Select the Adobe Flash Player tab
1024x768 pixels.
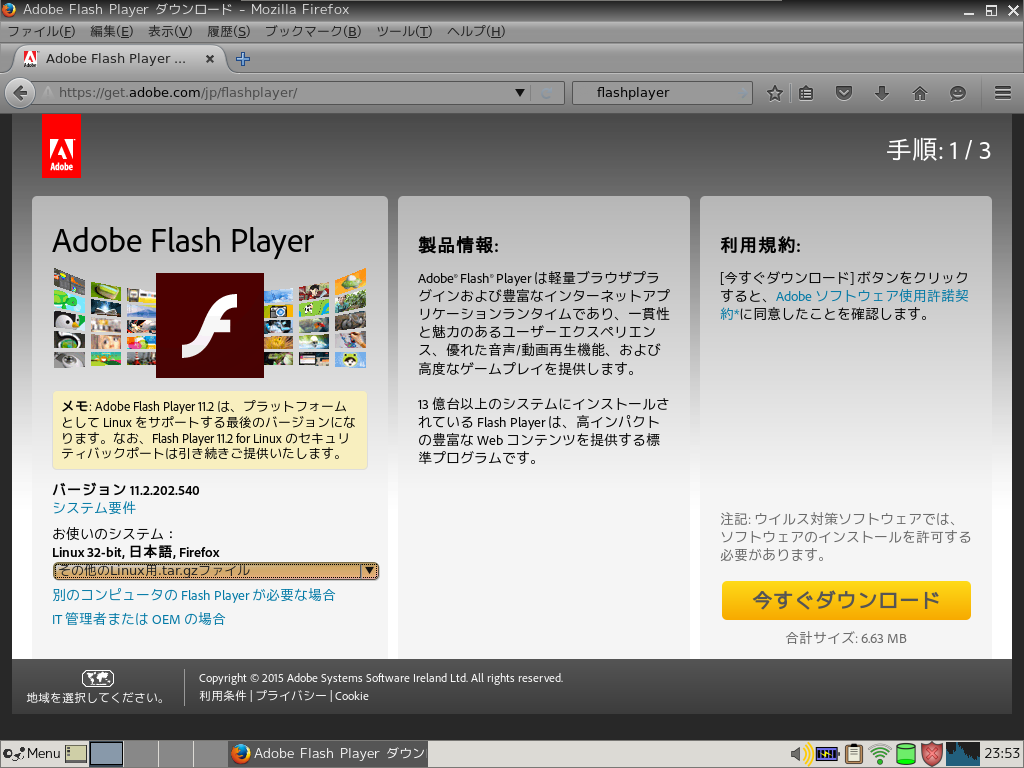116,59
